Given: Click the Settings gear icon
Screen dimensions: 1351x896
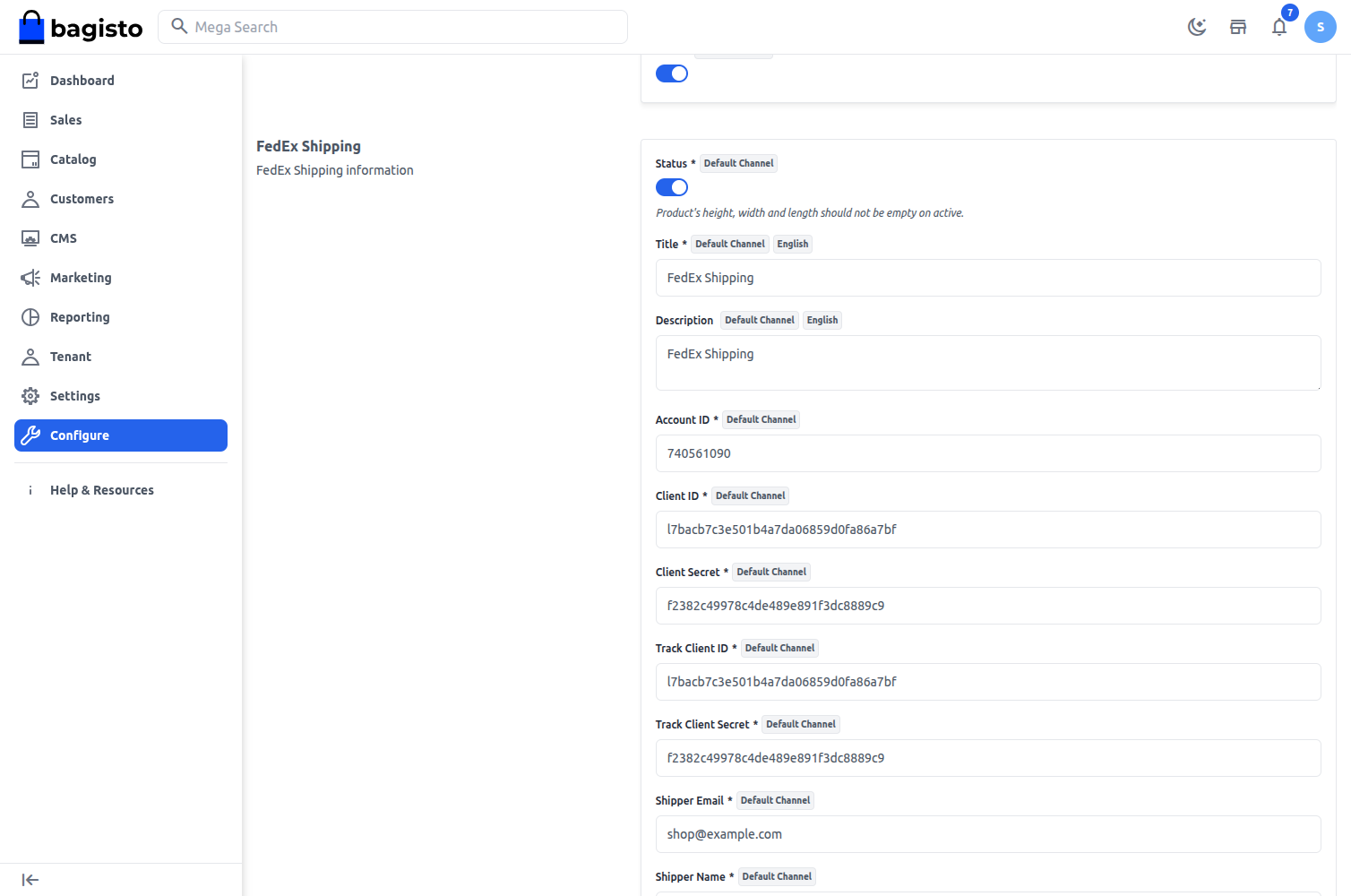Looking at the screenshot, I should [x=30, y=396].
